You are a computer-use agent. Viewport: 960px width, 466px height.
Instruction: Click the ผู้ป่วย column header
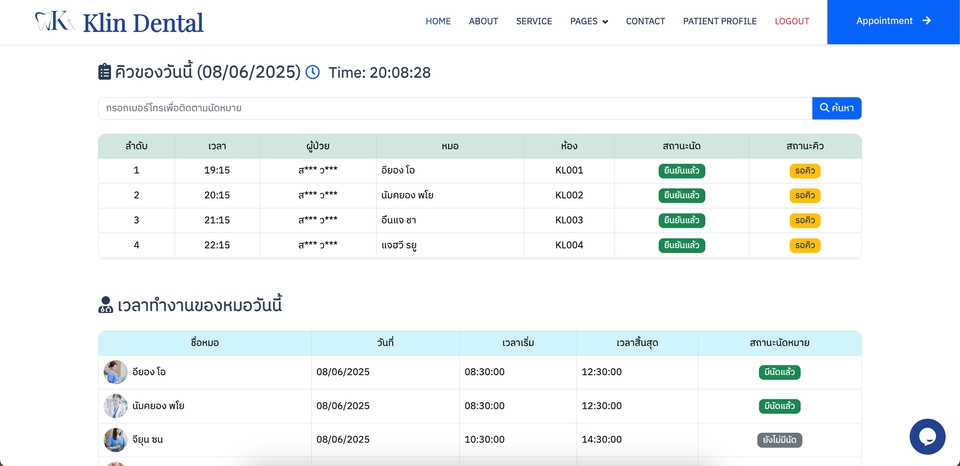318,146
